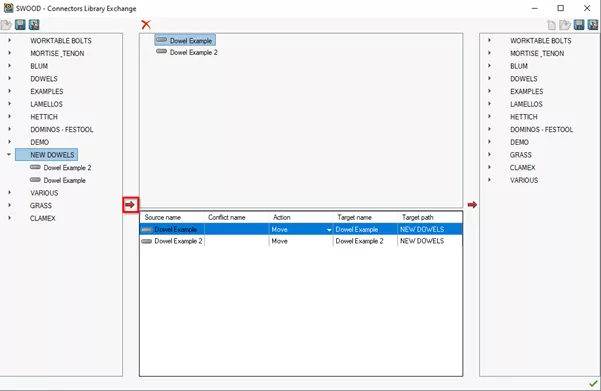Click the Action column header
The image size is (601, 391).
coord(301,217)
